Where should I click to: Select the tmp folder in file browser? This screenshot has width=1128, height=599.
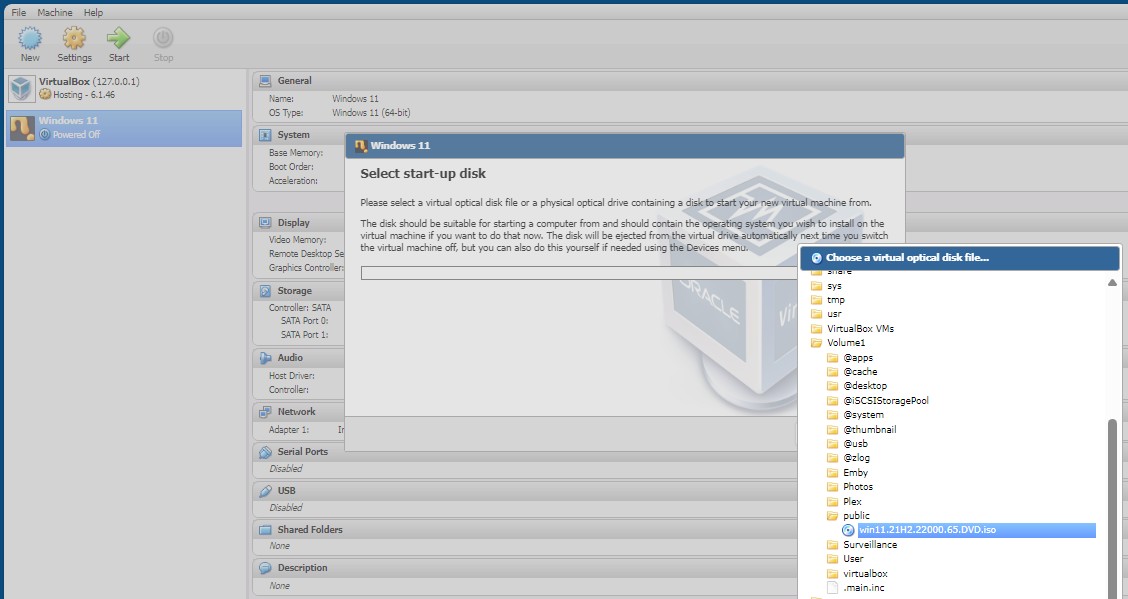[x=835, y=300]
